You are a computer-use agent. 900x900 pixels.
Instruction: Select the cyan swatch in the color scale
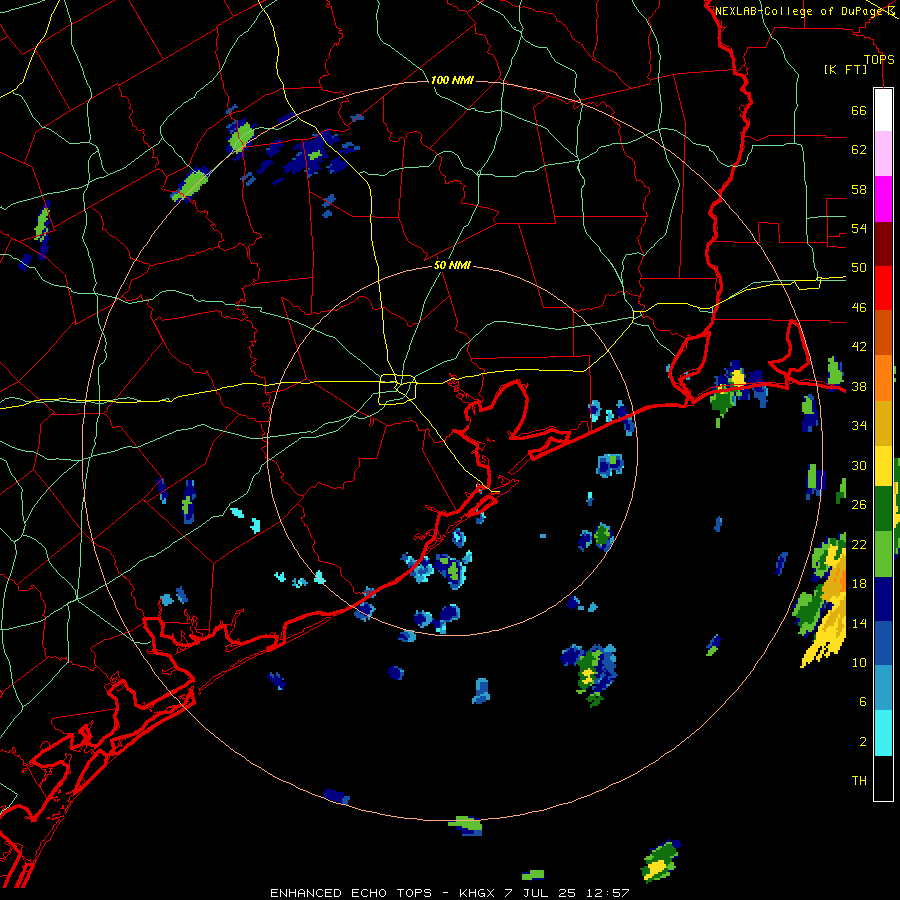(883, 733)
